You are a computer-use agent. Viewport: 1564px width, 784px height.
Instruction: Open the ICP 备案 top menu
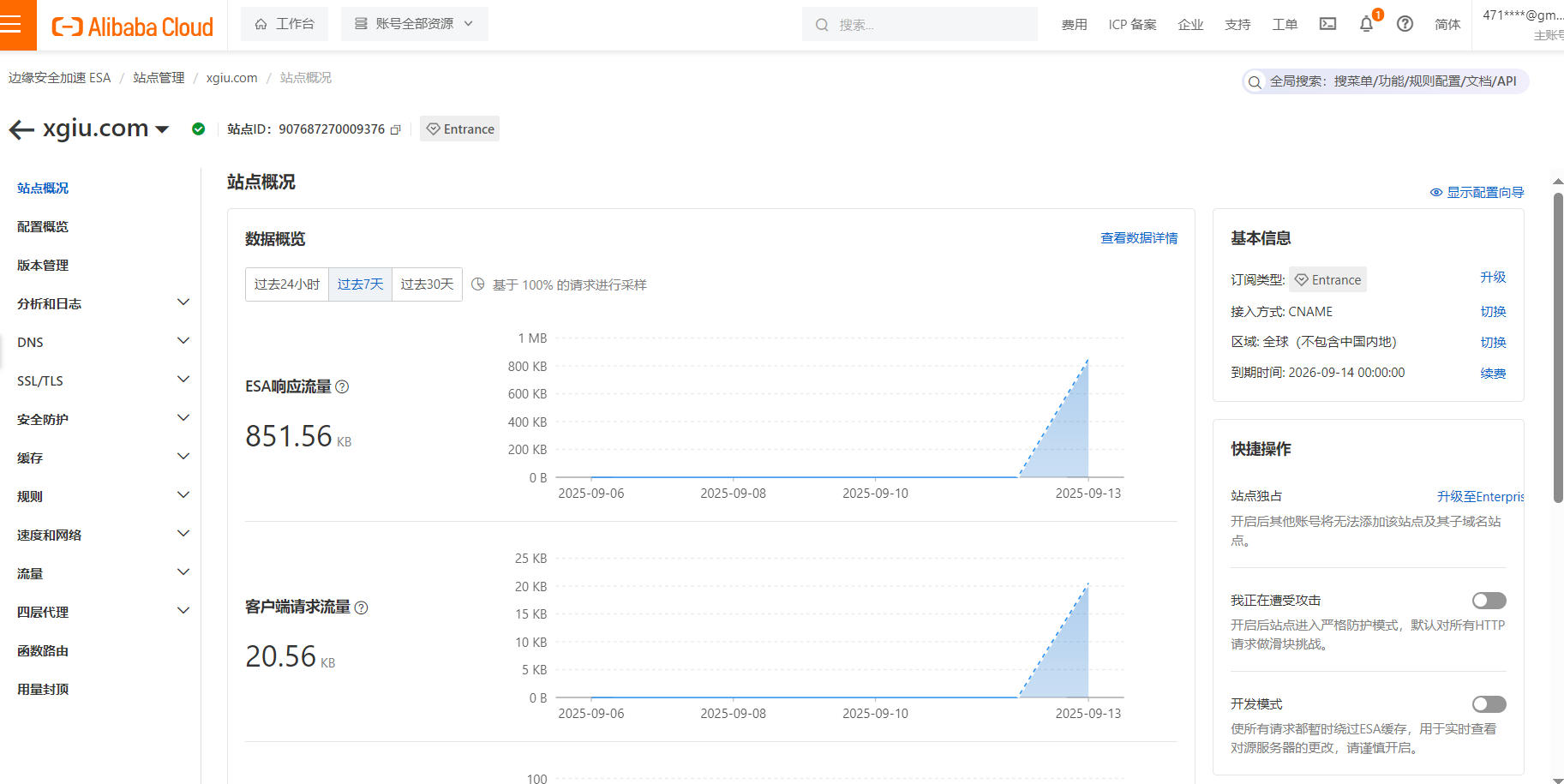point(1132,24)
